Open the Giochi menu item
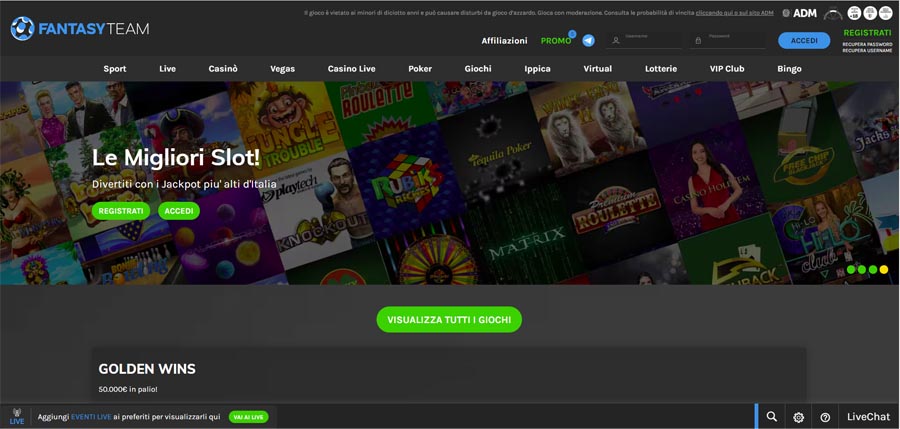 click(x=478, y=69)
